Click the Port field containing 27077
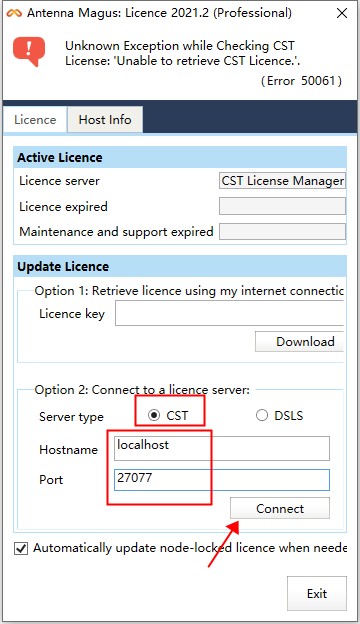The width and height of the screenshot is (360, 624). [222, 480]
